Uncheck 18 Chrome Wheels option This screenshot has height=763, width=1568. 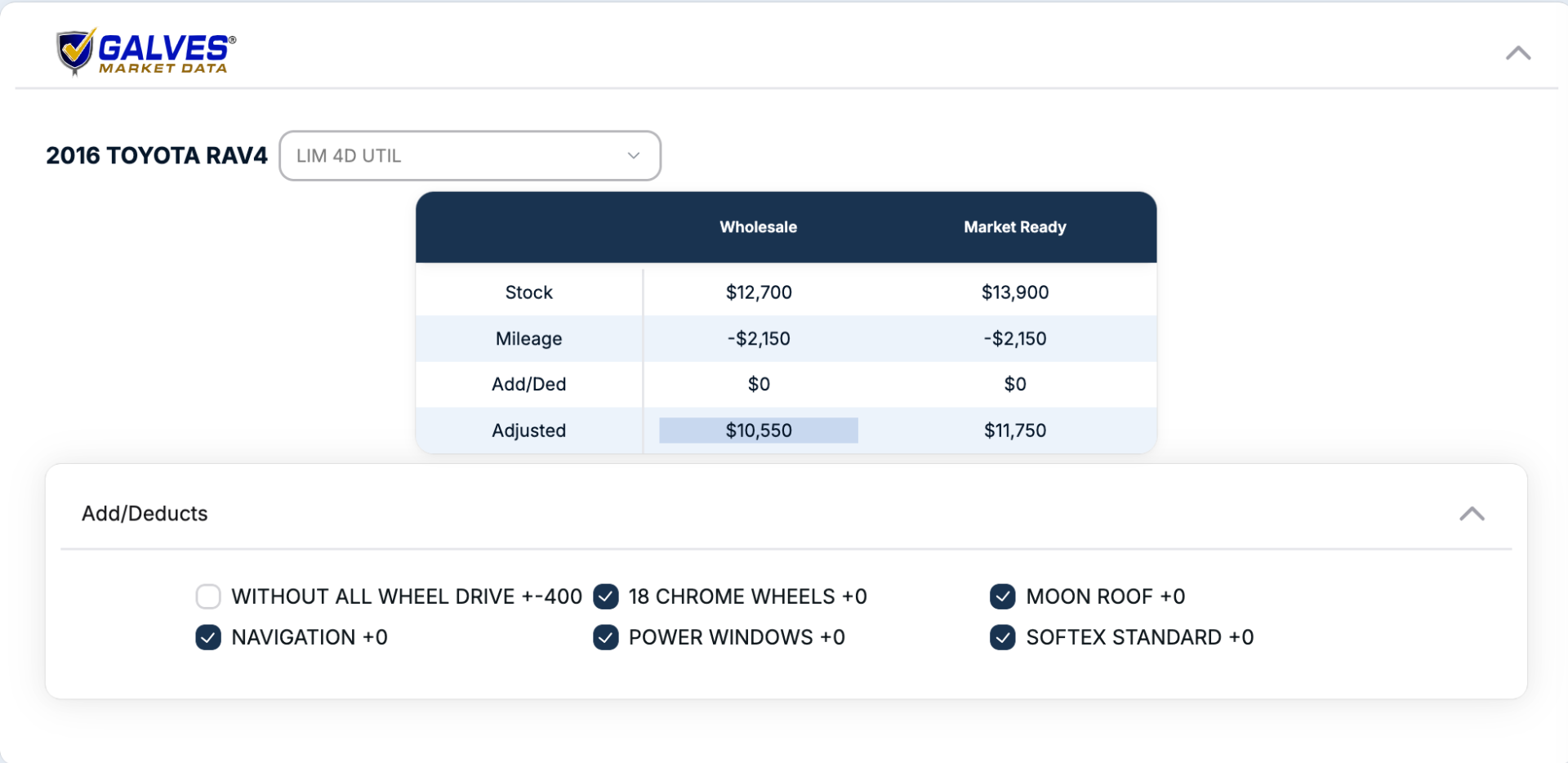(606, 596)
